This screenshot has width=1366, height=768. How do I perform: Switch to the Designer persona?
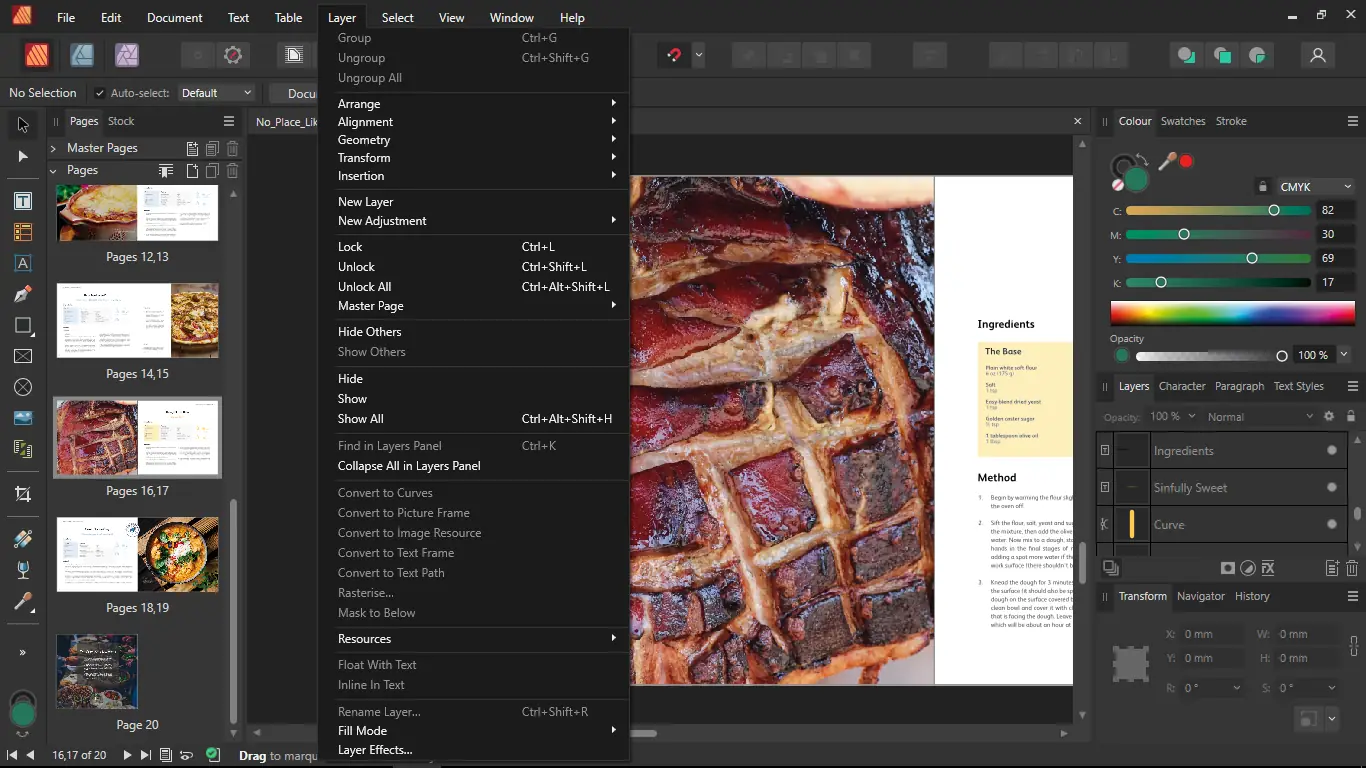pyautogui.click(x=82, y=55)
